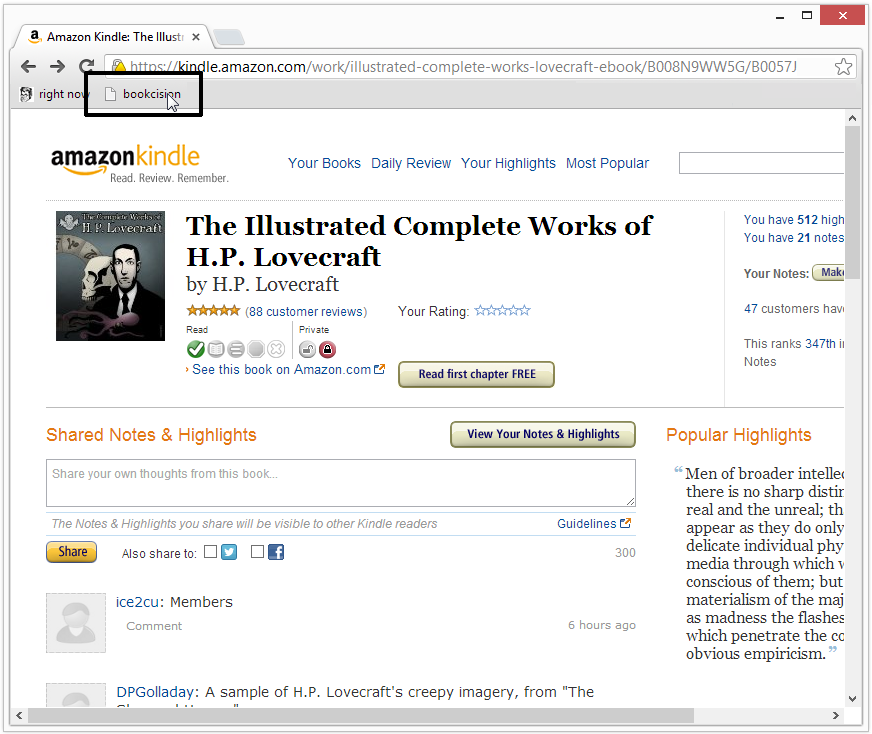This screenshot has height=734, width=872.
Task: Open ice2cu avatar image
Action: [76, 623]
